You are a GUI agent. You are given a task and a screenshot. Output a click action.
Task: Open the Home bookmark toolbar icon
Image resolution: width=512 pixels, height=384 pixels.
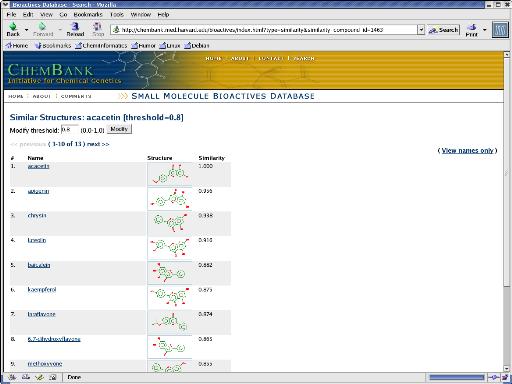pos(9,46)
